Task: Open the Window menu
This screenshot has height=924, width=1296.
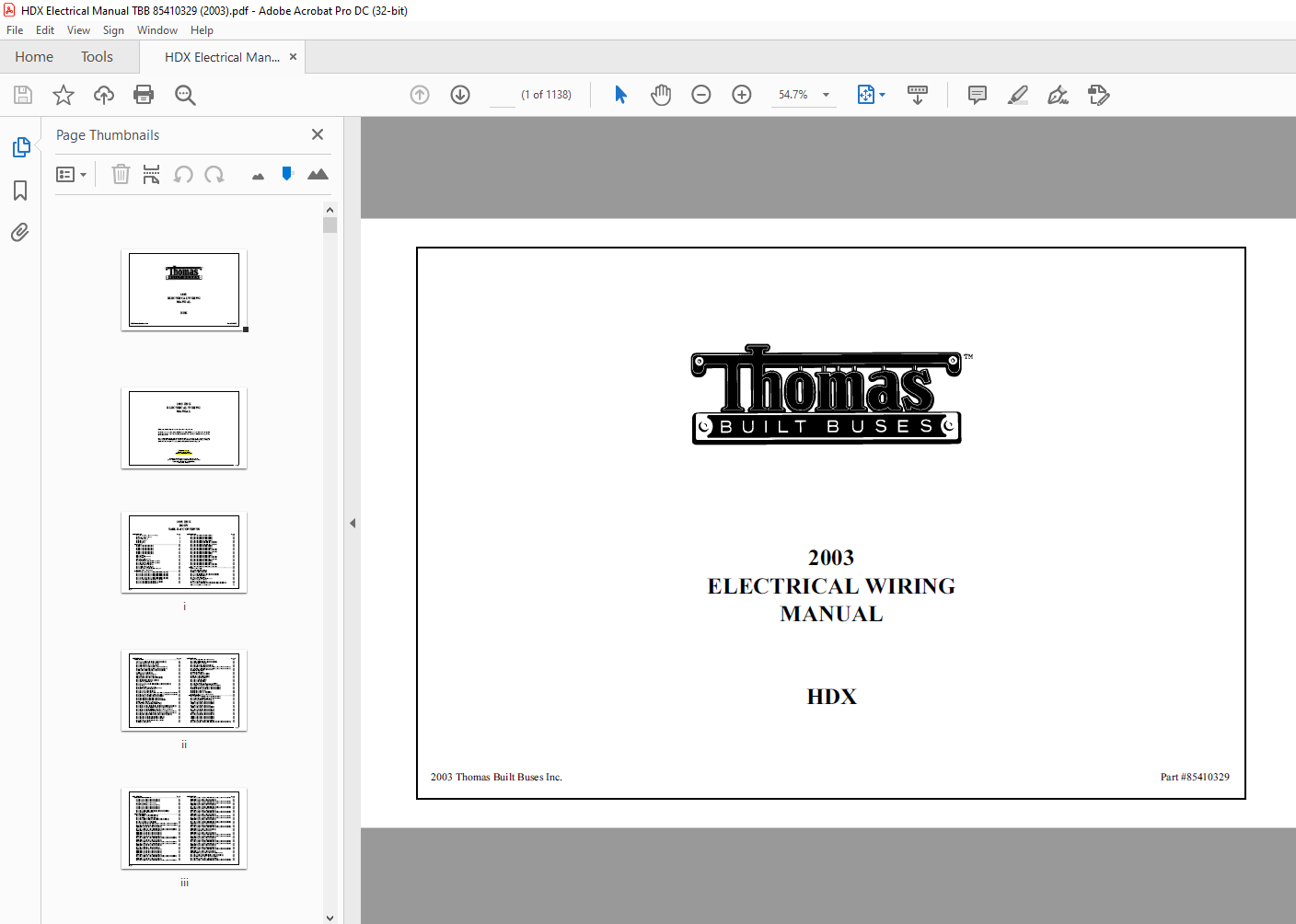Action: coord(157,30)
